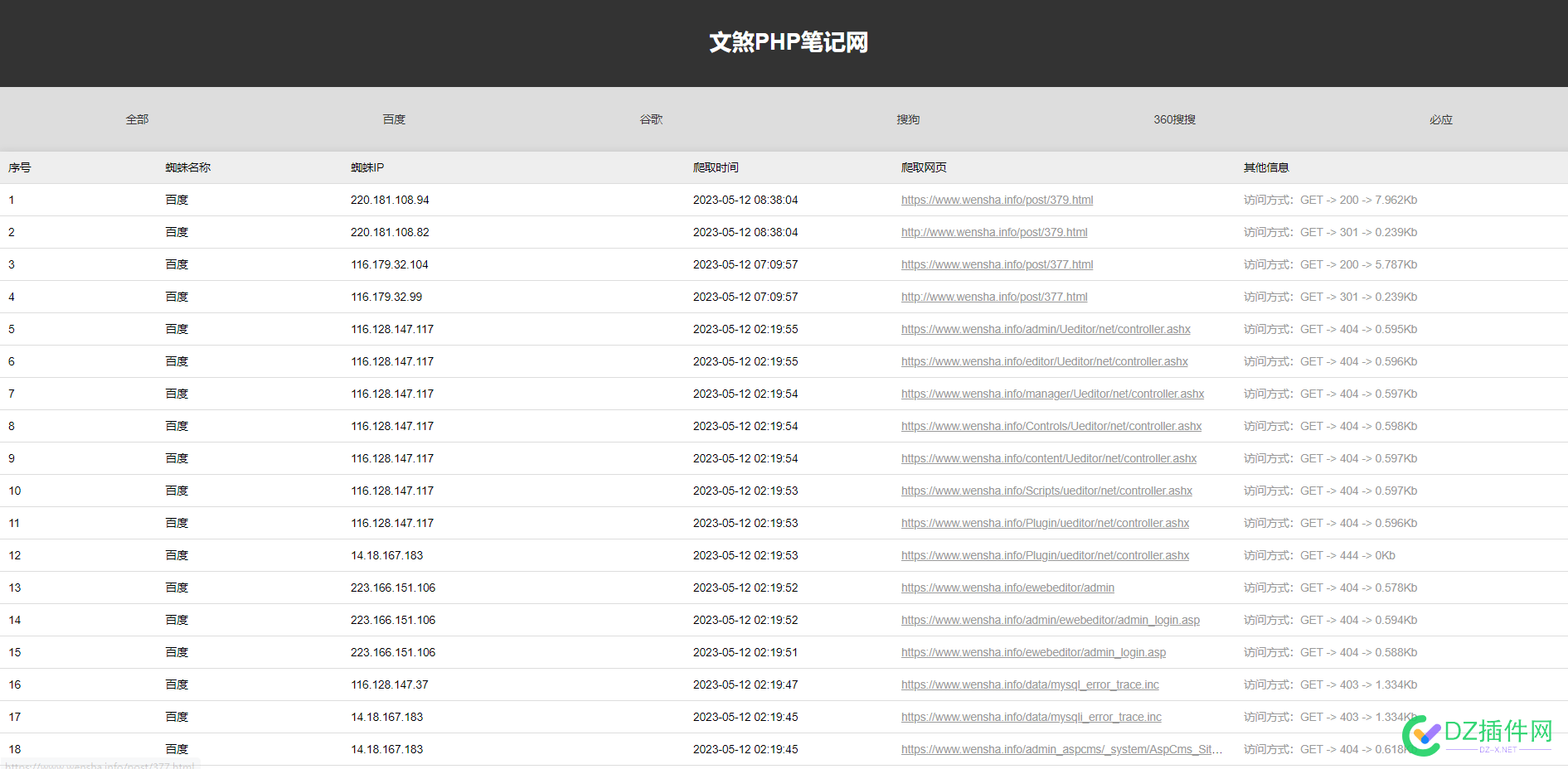Open https post/377.html link in row 3
1568x769 pixels.
pyautogui.click(x=997, y=264)
